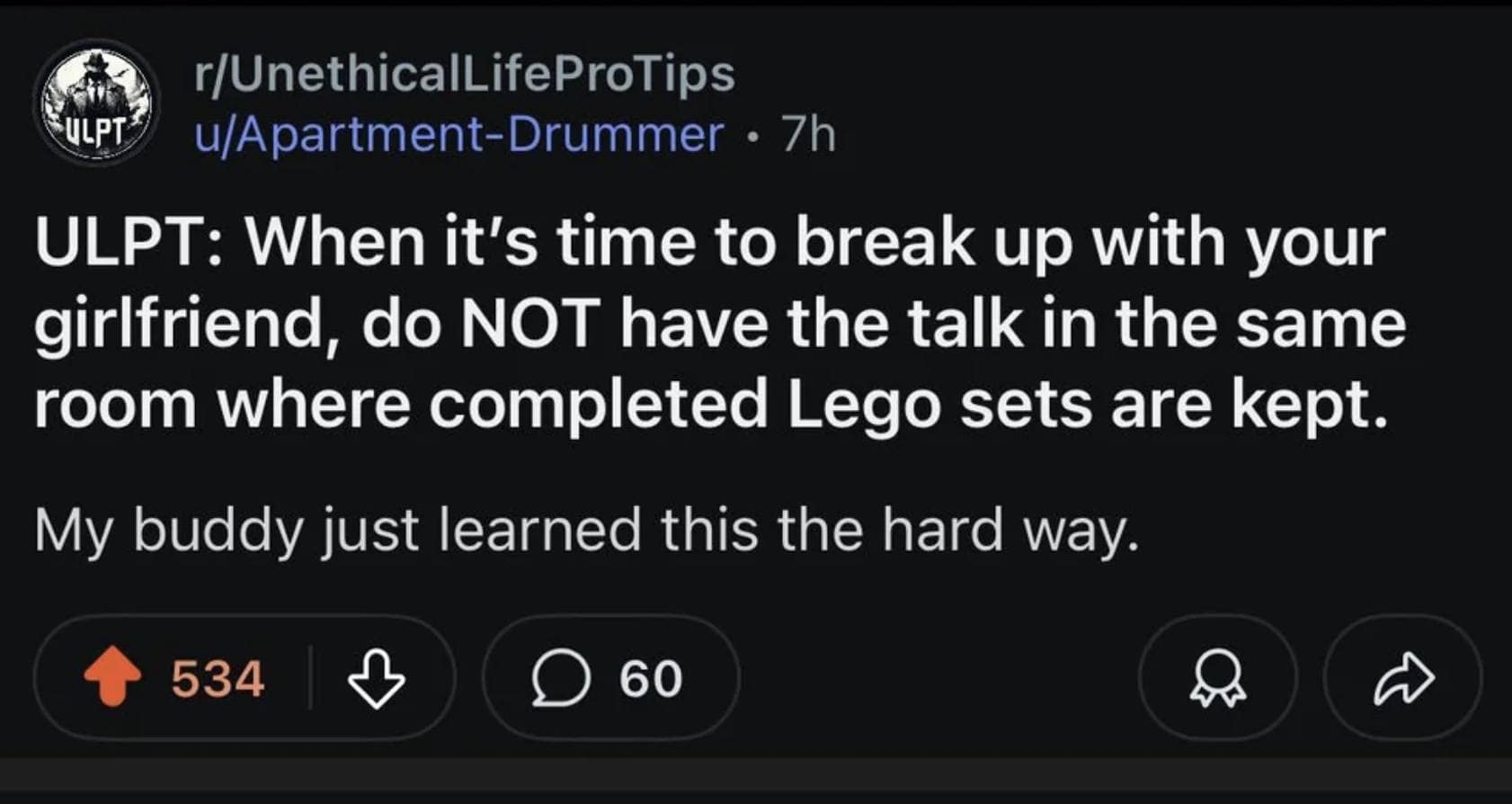Click the 7h timestamp
This screenshot has width=1512, height=804.
coord(805,135)
